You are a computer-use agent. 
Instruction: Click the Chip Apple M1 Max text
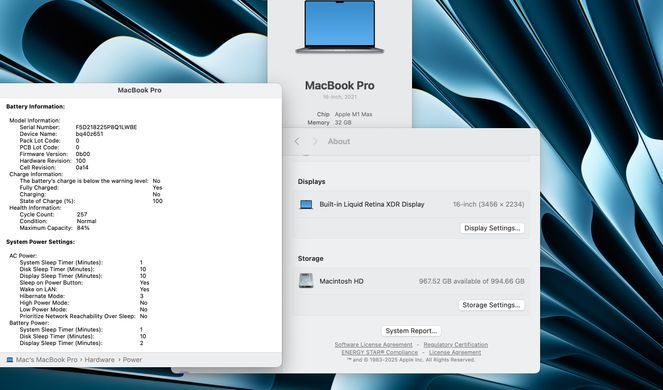[345, 114]
